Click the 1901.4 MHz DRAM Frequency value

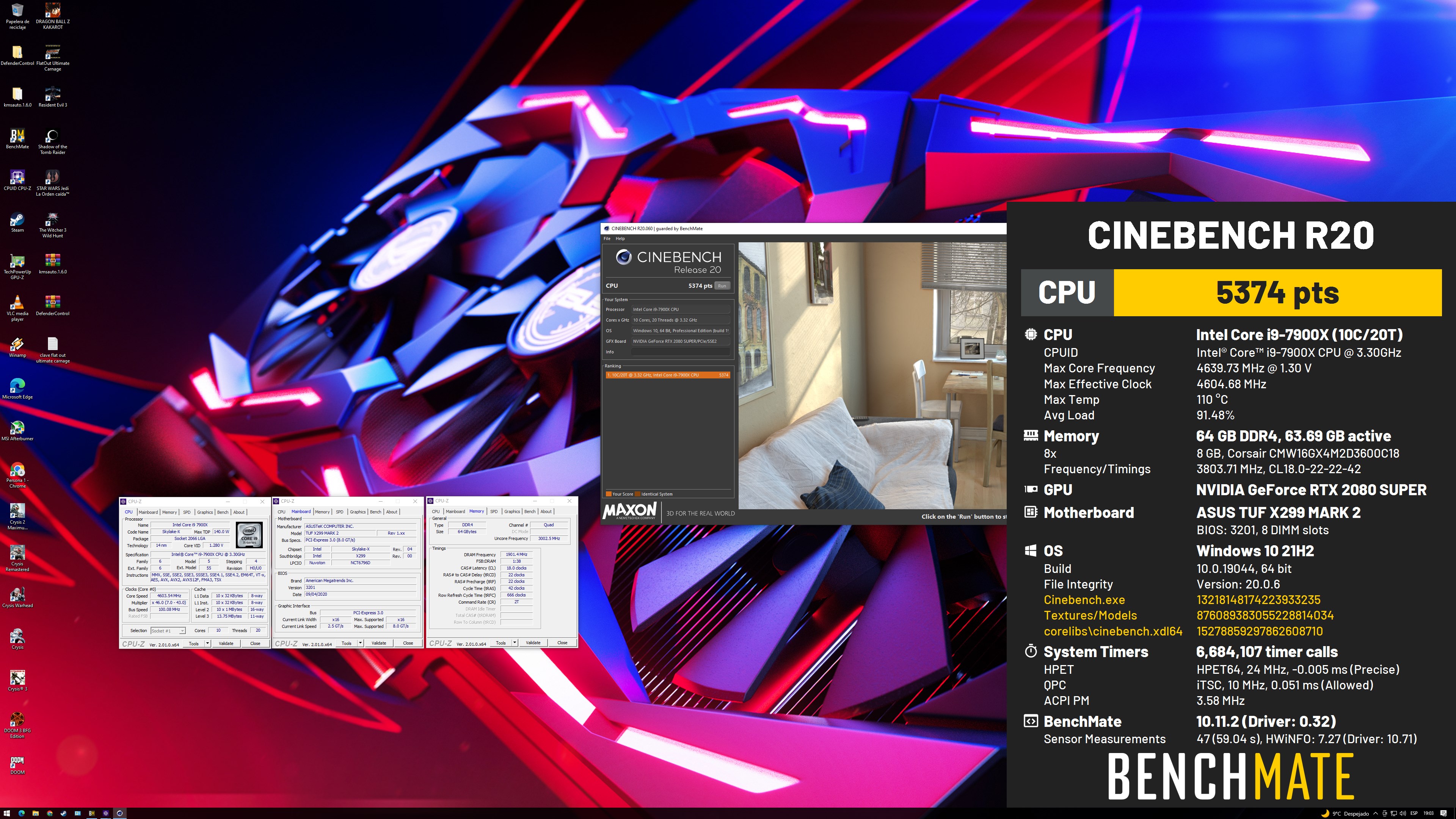(x=516, y=554)
